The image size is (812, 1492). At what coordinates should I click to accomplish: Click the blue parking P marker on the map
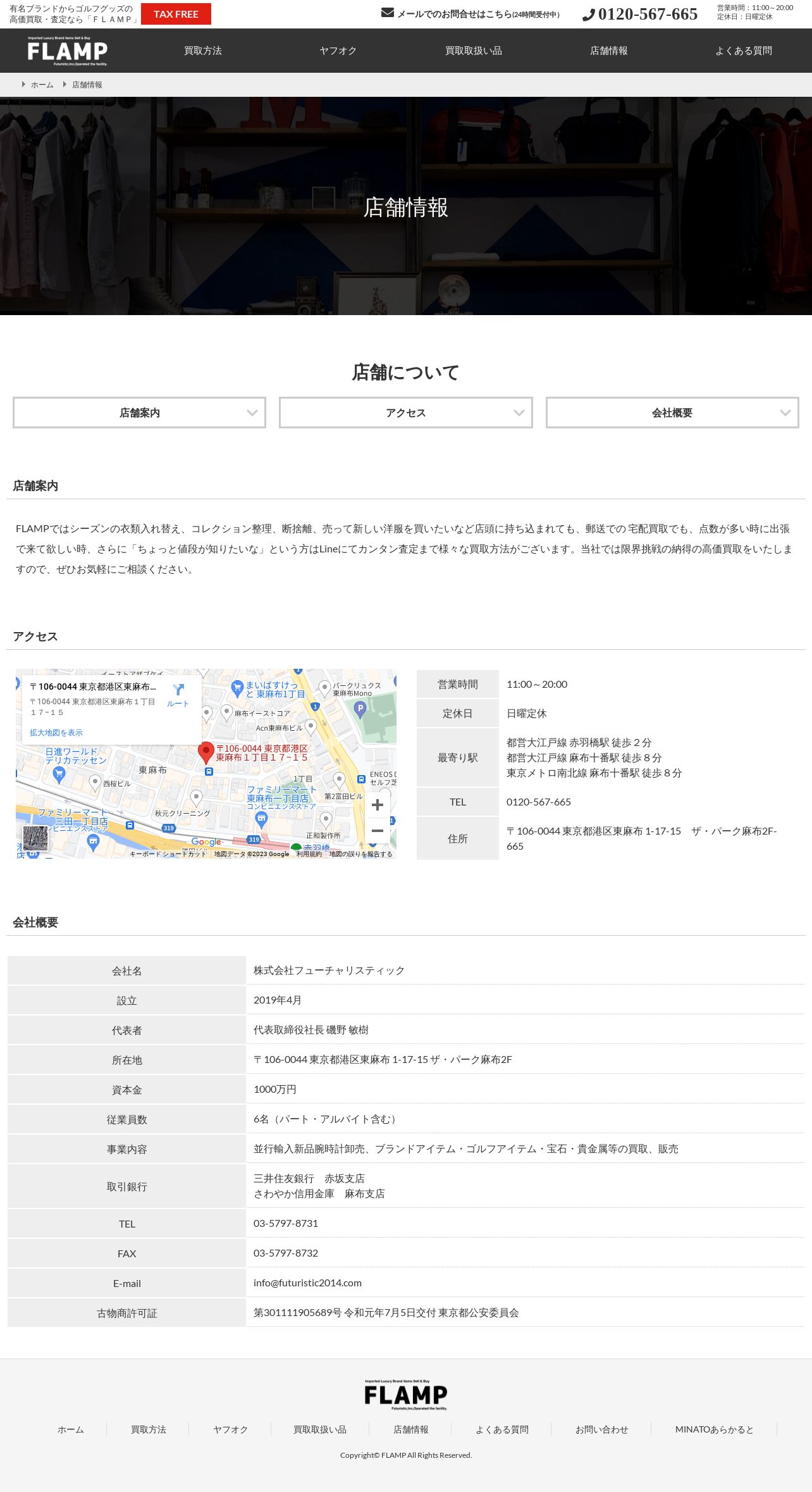point(360,709)
